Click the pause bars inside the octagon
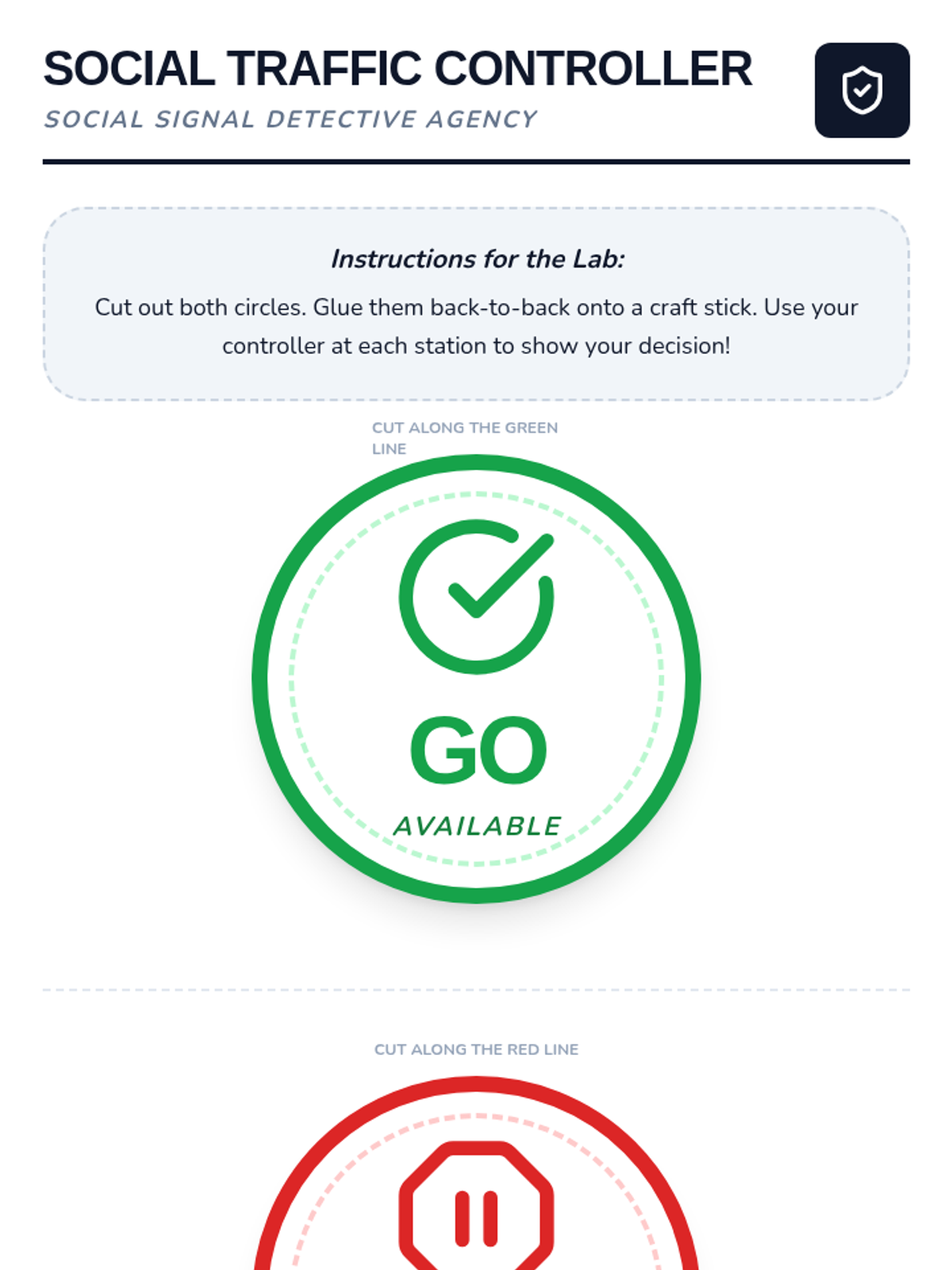The height and width of the screenshot is (1270, 952). coord(476,1218)
